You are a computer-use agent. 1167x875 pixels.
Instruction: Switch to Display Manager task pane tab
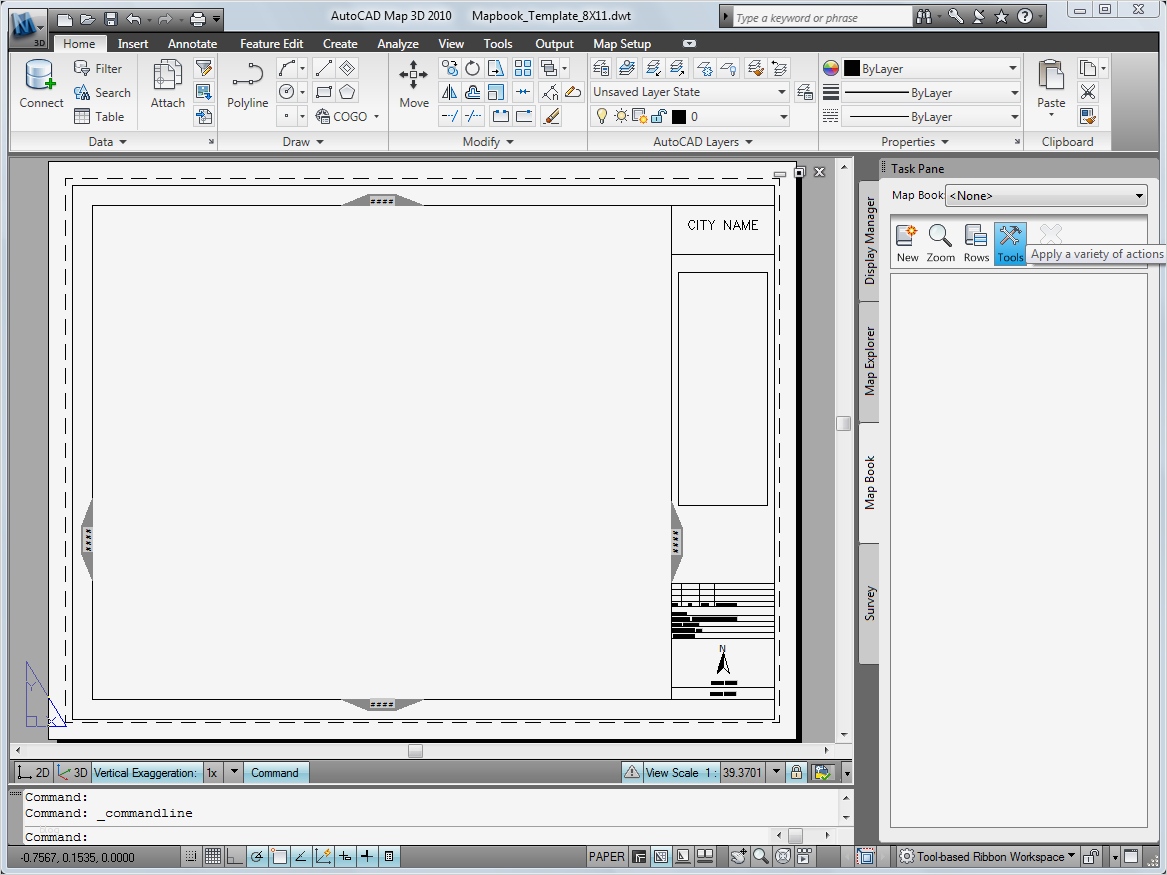pos(869,240)
